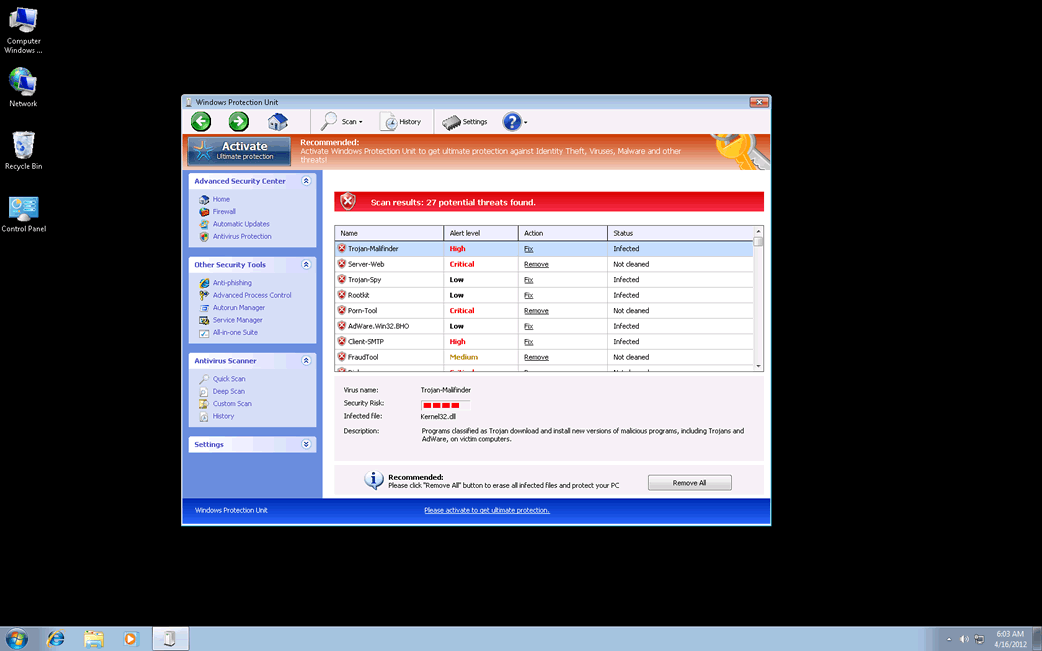Open Settings from the toolbar
The width and height of the screenshot is (1042, 651).
[x=465, y=122]
